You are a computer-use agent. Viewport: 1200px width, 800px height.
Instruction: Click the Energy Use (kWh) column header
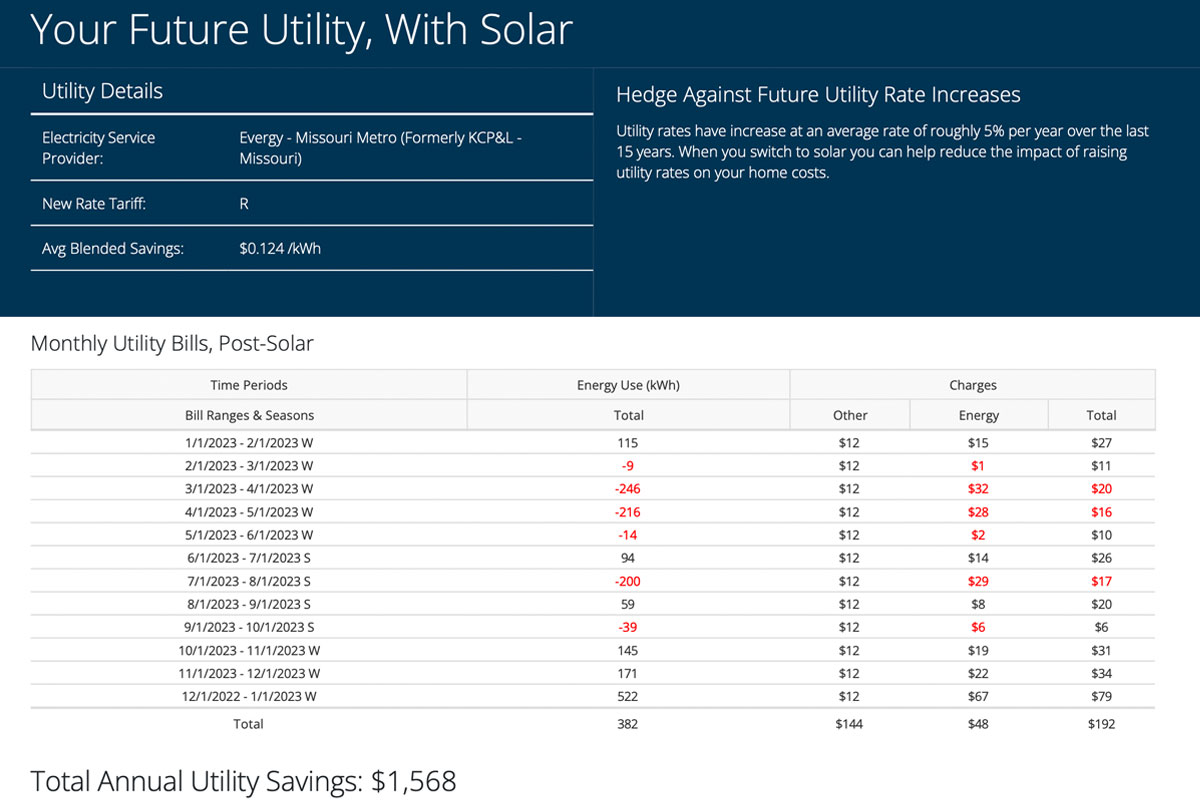point(628,384)
